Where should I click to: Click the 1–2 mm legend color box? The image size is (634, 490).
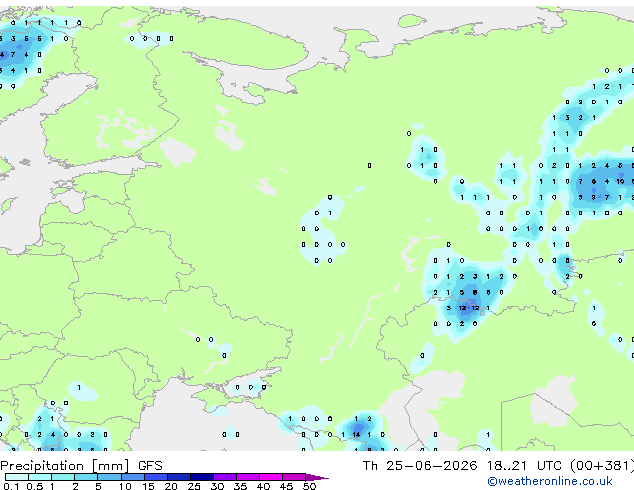pyautogui.click(x=63, y=477)
